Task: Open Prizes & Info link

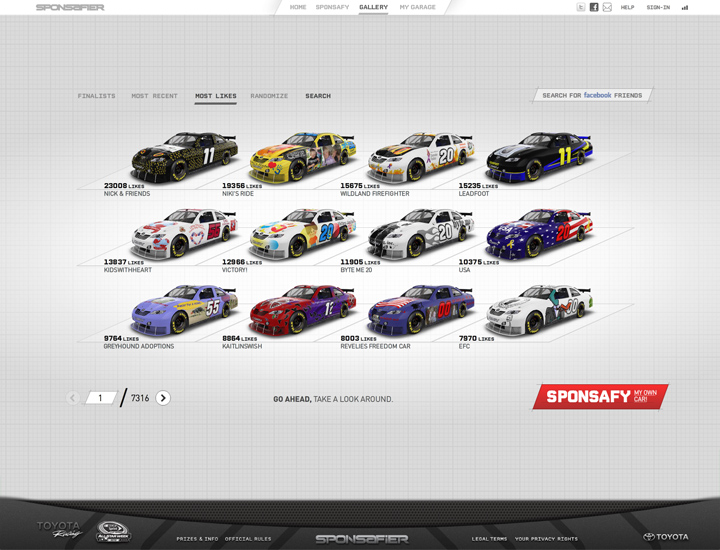Action: pos(197,539)
